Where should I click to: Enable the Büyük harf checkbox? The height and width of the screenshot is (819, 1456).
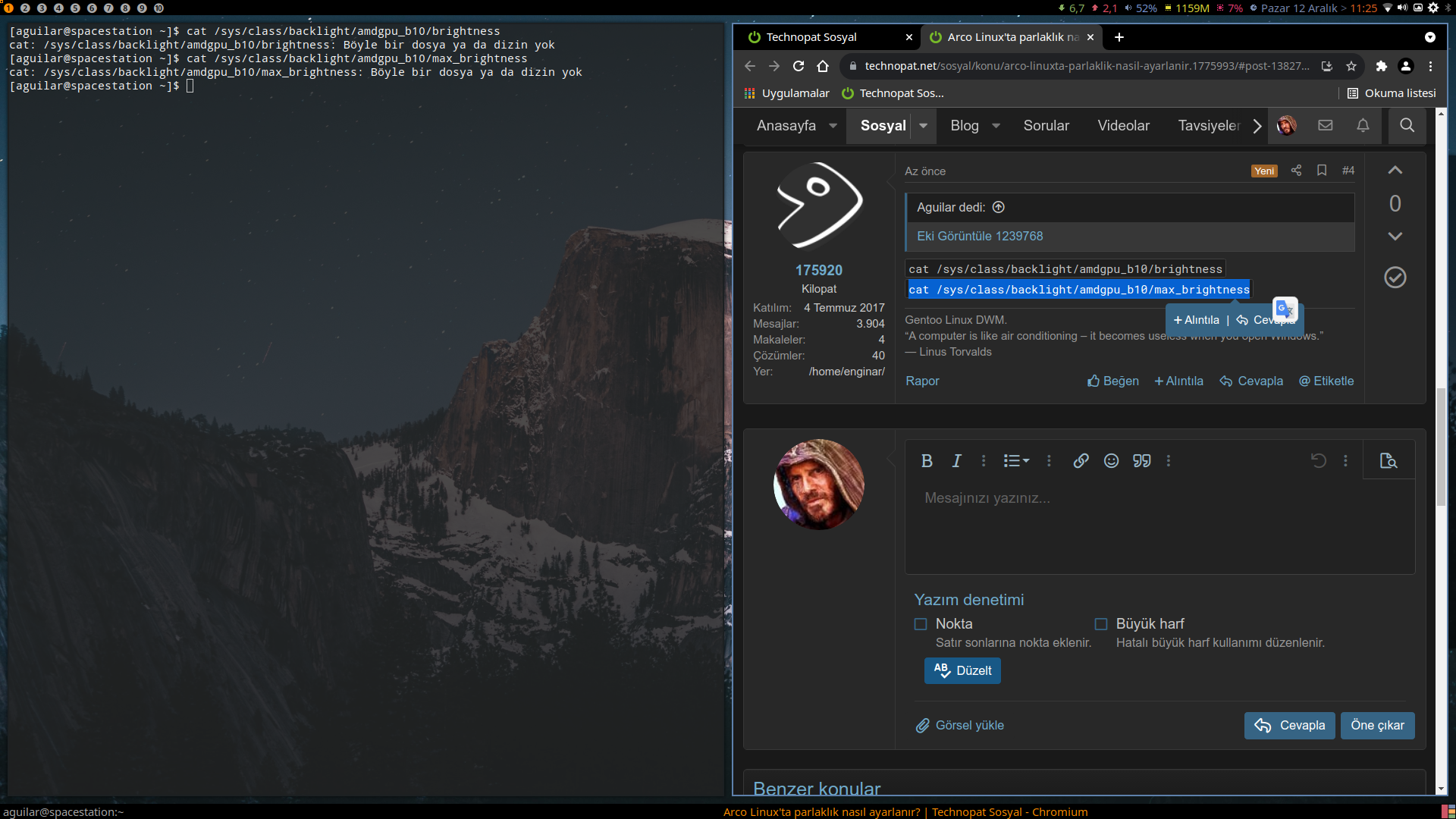(x=1101, y=624)
